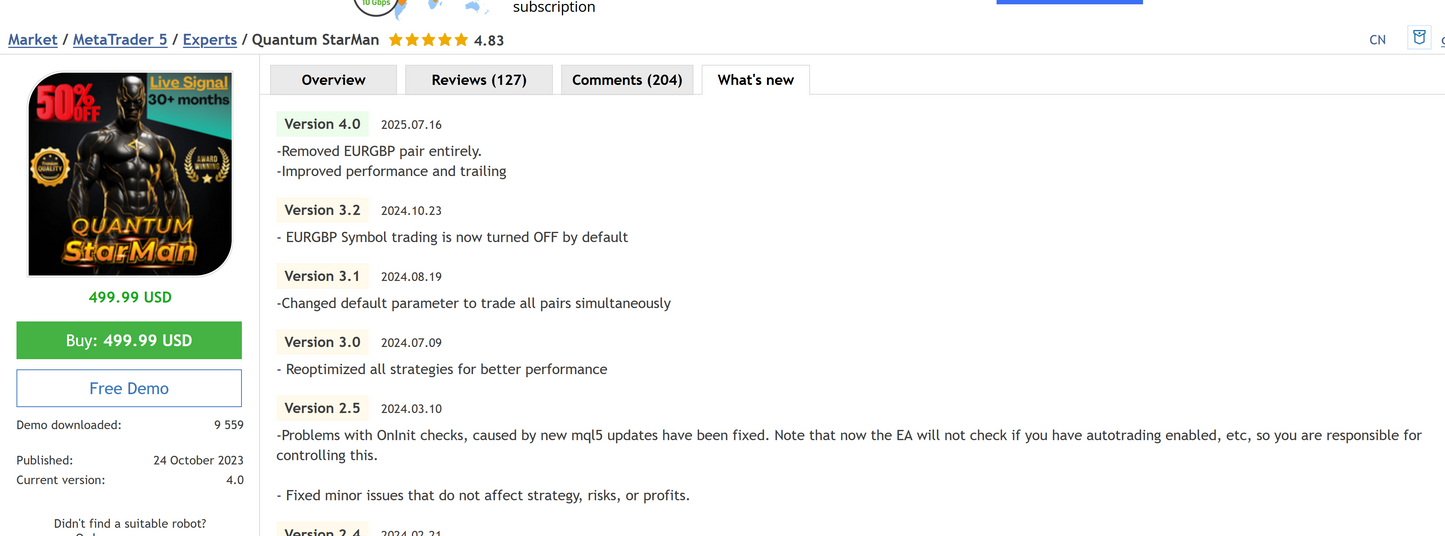1445x536 pixels.
Task: Open the Experts breadcrumb link
Action: 210,40
